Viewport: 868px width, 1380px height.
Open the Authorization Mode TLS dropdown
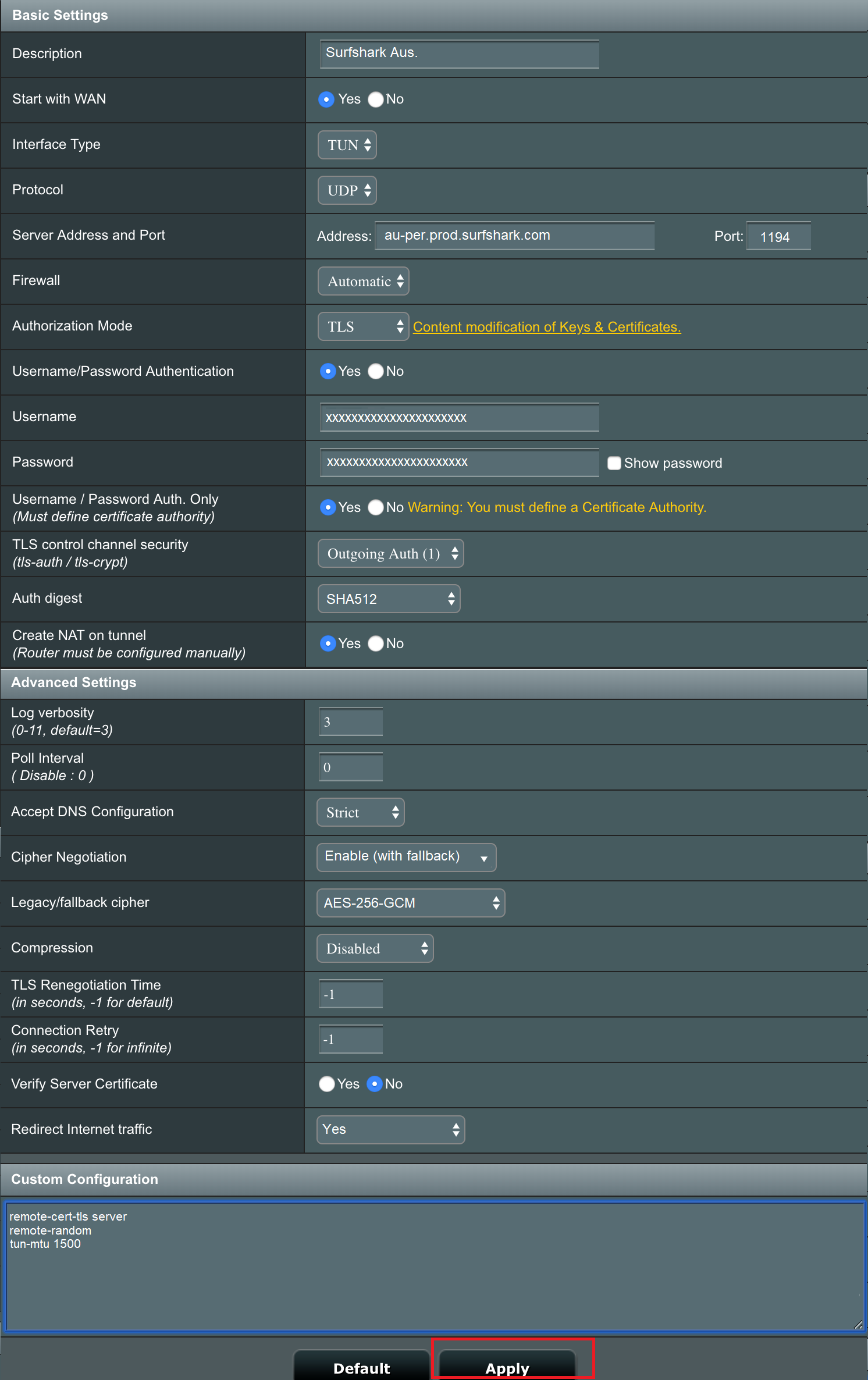(x=364, y=327)
